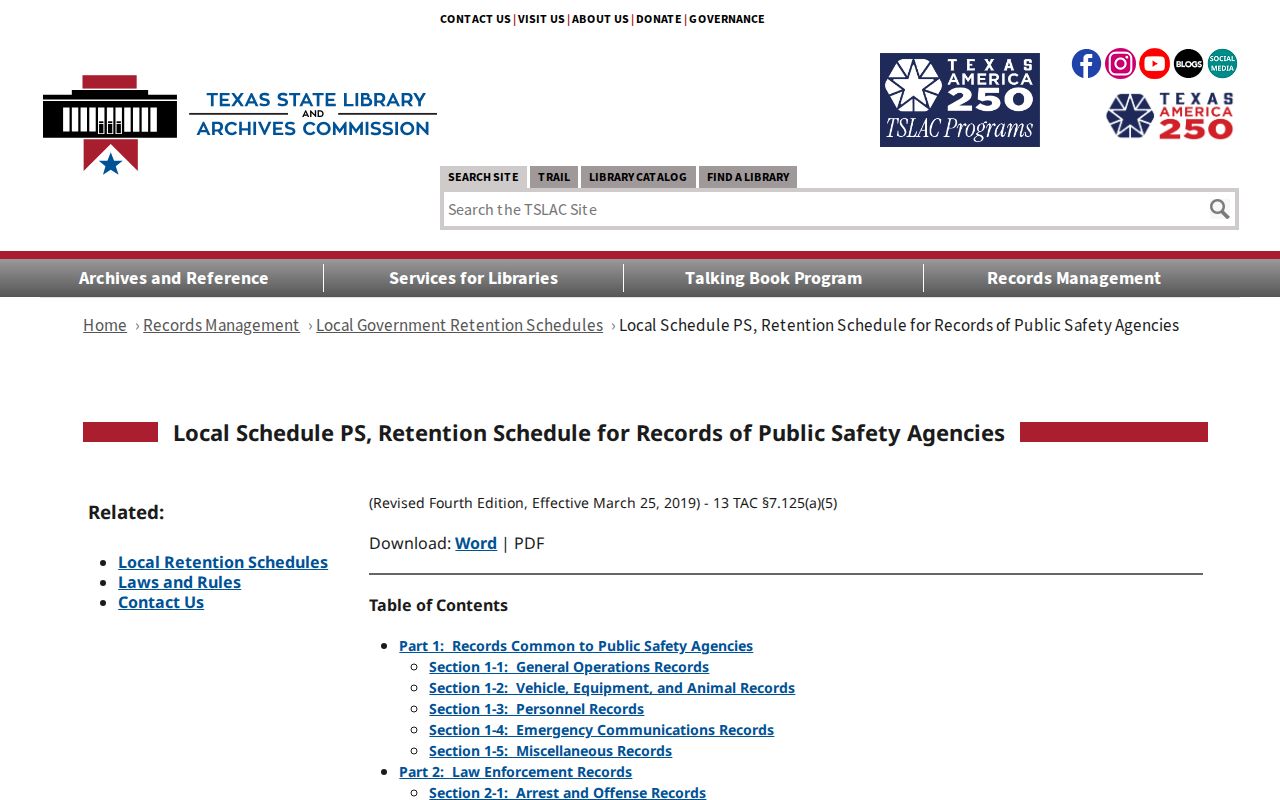Open the YouTube icon link

click(1154, 64)
